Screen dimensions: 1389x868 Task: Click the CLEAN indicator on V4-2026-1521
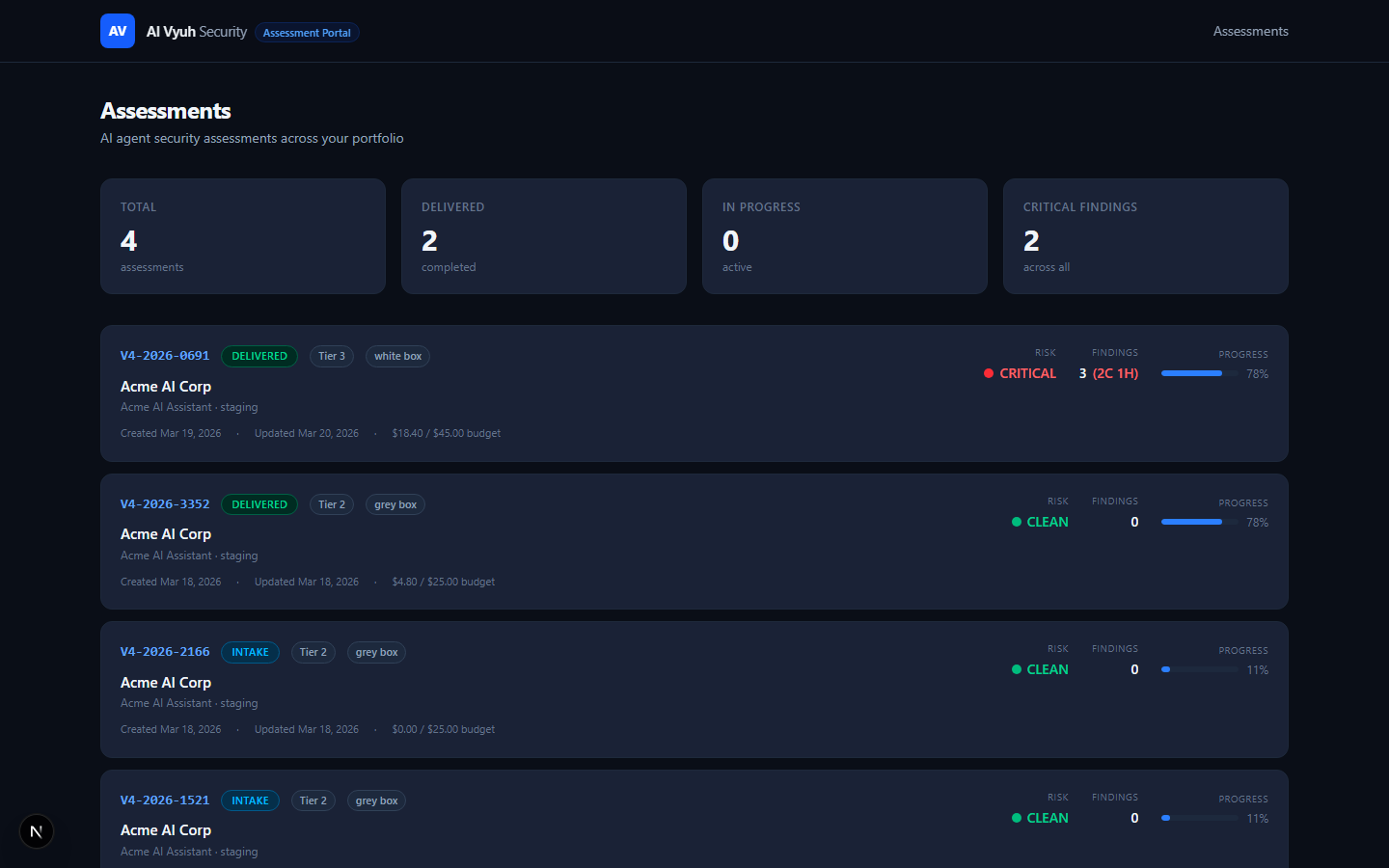coord(1041,818)
